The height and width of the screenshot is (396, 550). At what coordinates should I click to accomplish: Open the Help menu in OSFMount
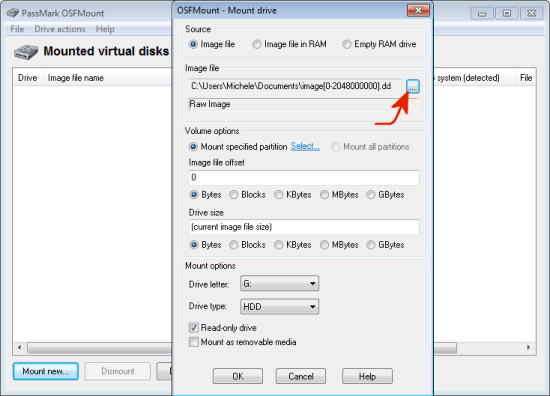[105, 29]
